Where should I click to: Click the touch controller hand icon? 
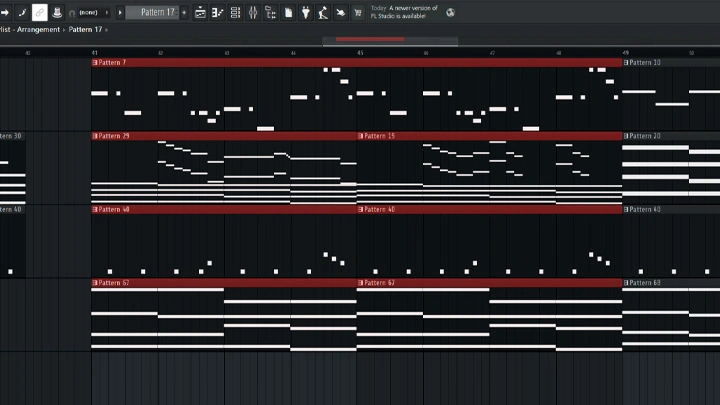[341, 13]
